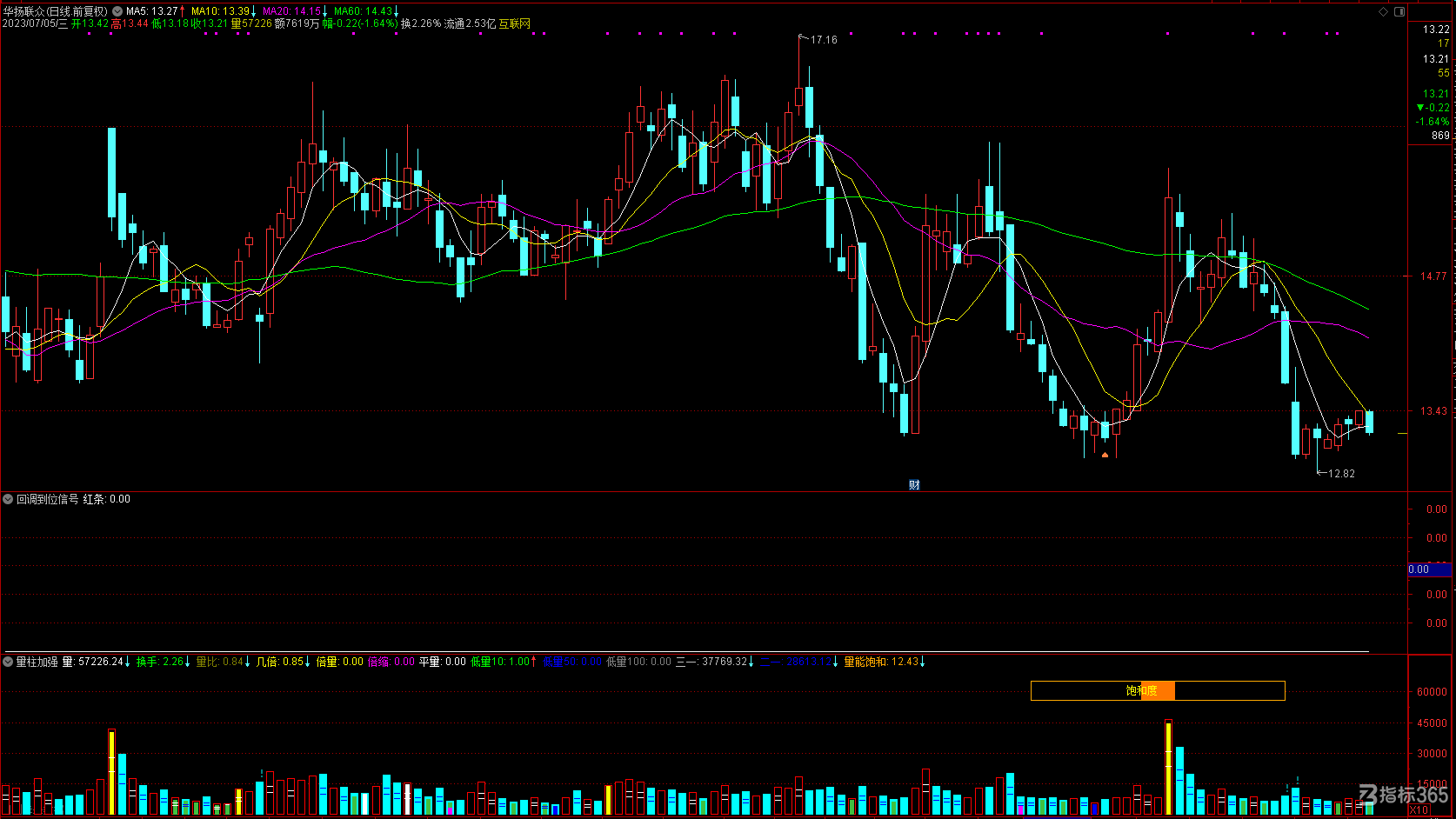Click the -1.64% change value at right

click(1433, 122)
